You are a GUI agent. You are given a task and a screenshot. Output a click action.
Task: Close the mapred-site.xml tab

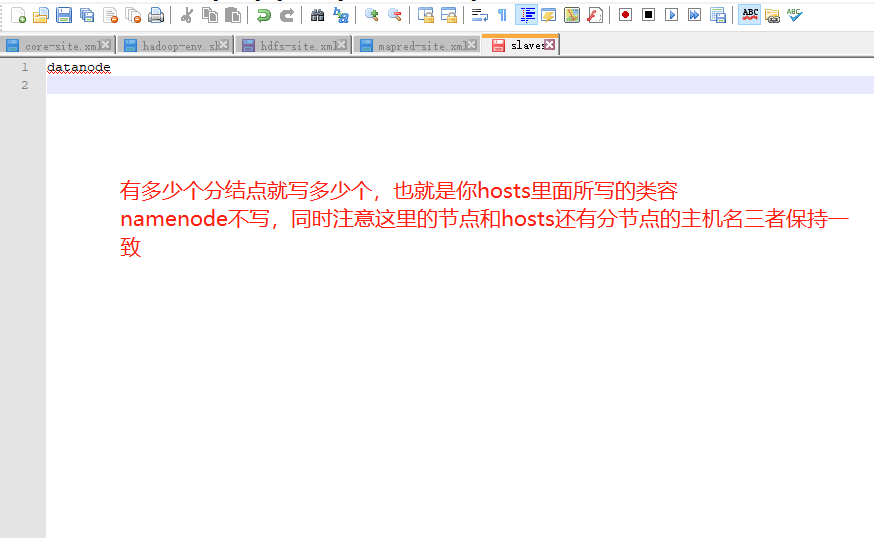click(472, 45)
